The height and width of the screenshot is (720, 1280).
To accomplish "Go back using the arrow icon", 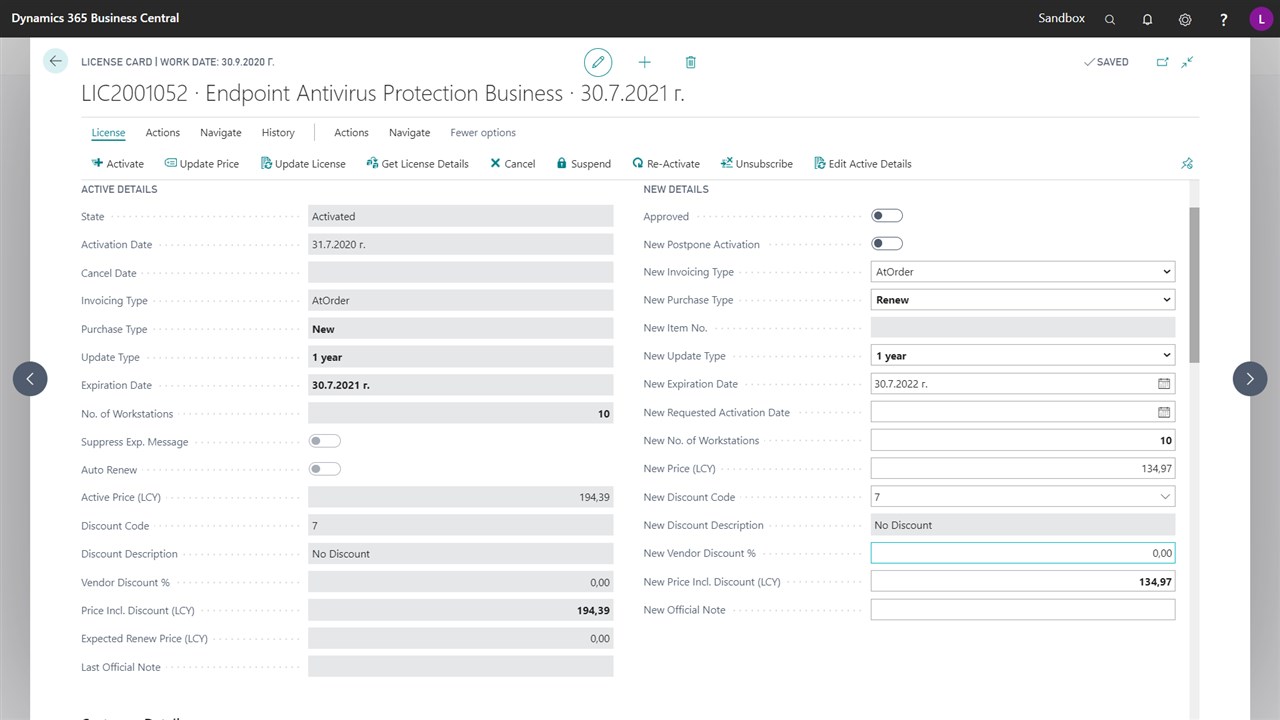I will click(56, 61).
